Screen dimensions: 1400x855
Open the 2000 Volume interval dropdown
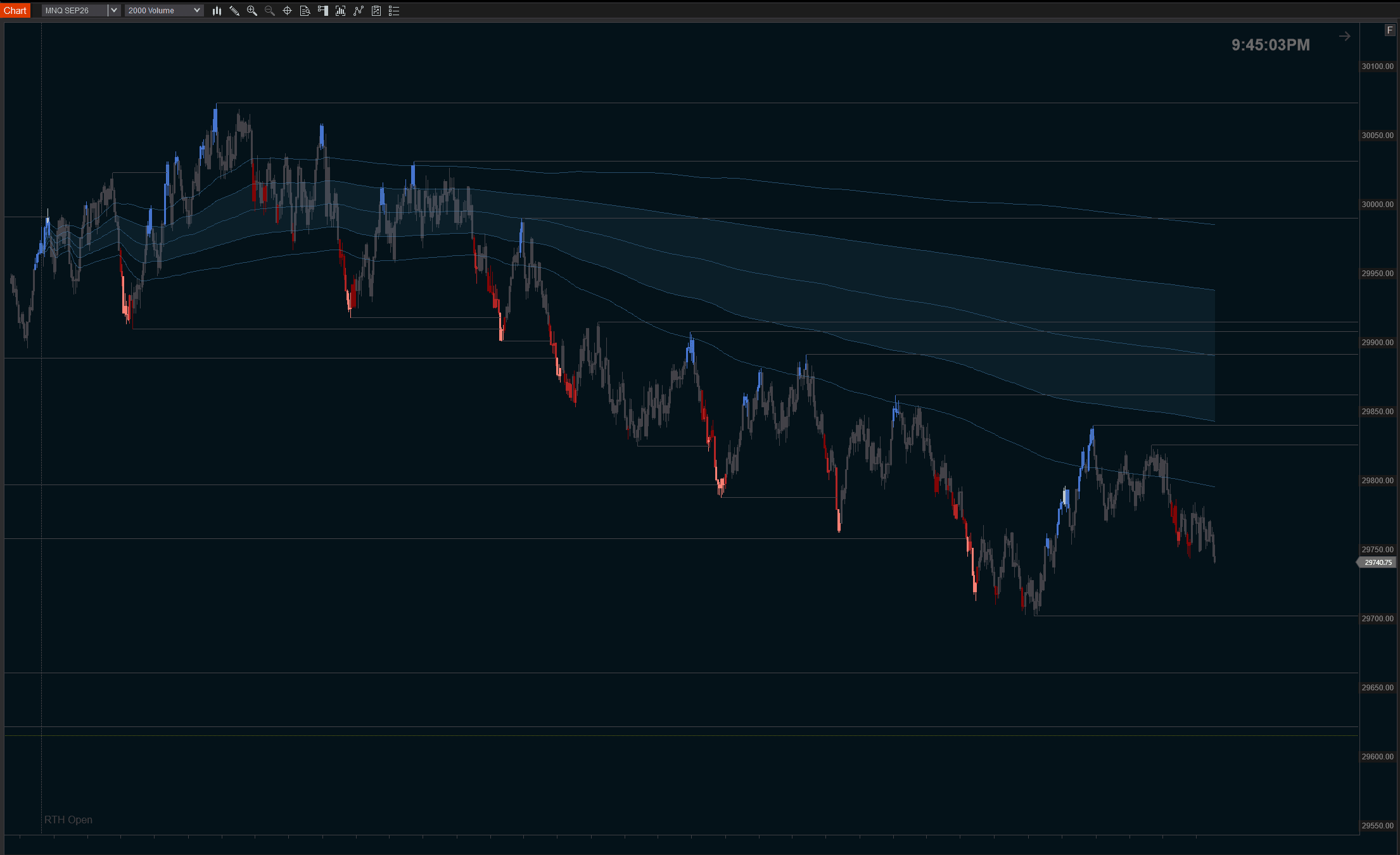pos(164,11)
